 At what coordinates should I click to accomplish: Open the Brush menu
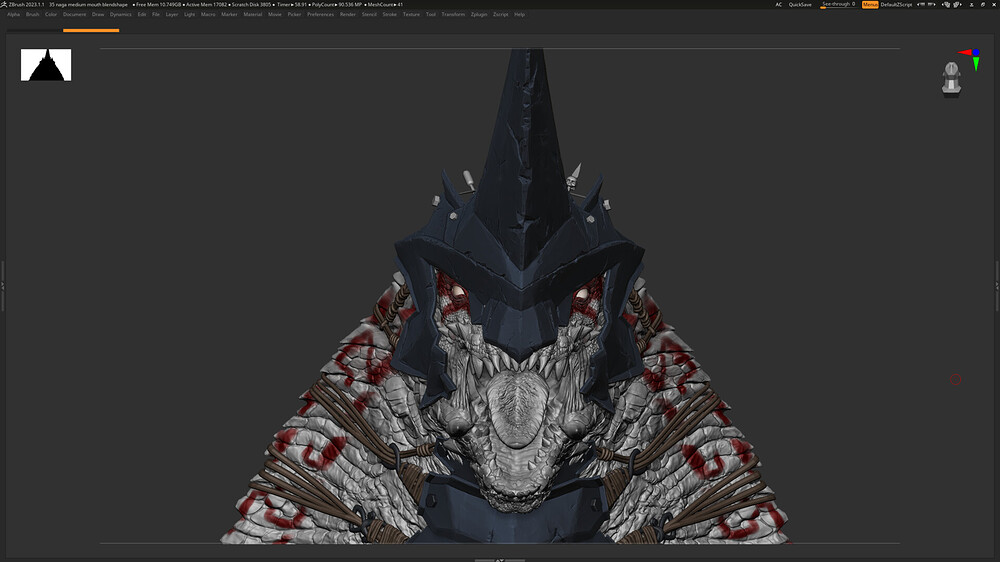click(32, 15)
